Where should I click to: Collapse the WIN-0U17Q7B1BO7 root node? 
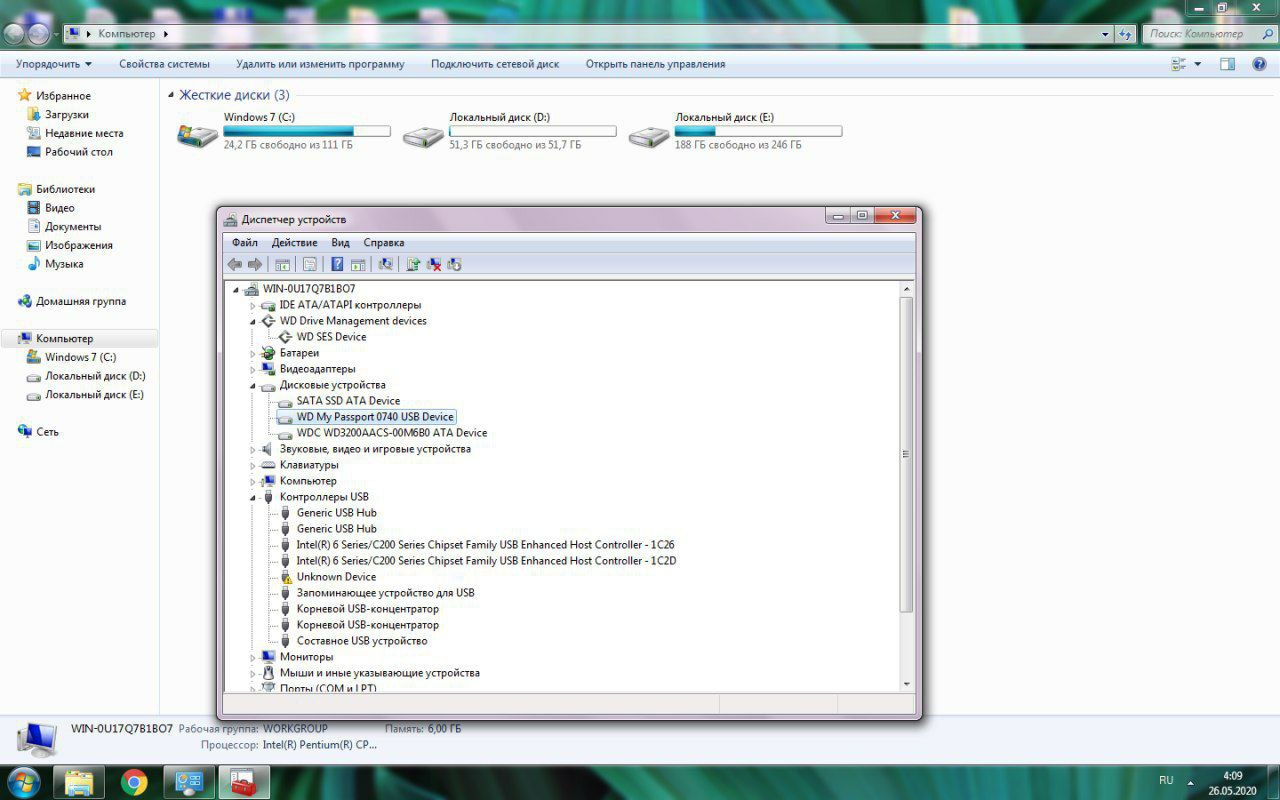click(x=237, y=289)
